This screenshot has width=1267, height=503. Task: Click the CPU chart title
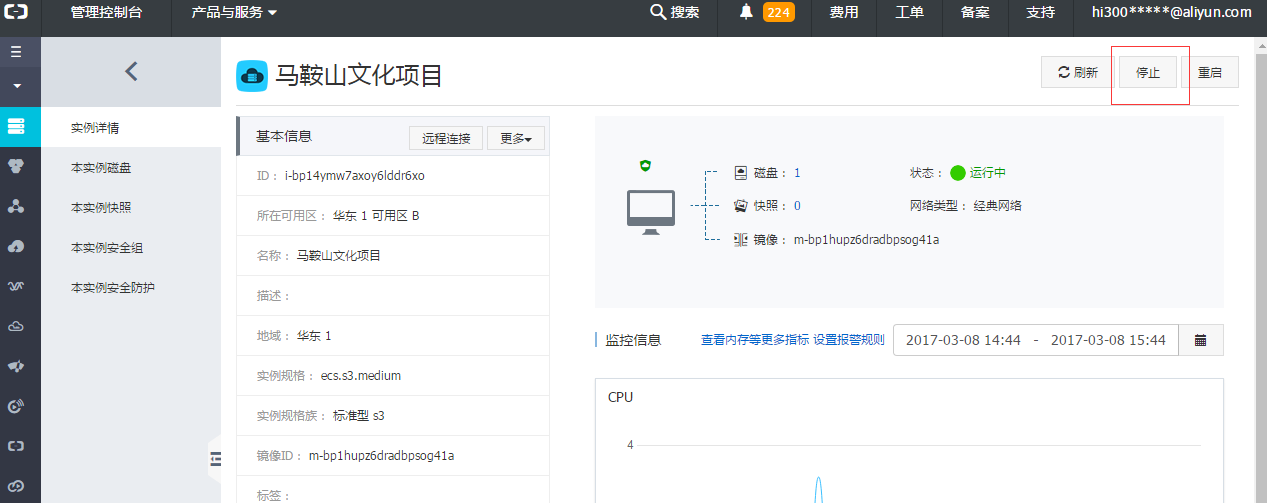[620, 397]
